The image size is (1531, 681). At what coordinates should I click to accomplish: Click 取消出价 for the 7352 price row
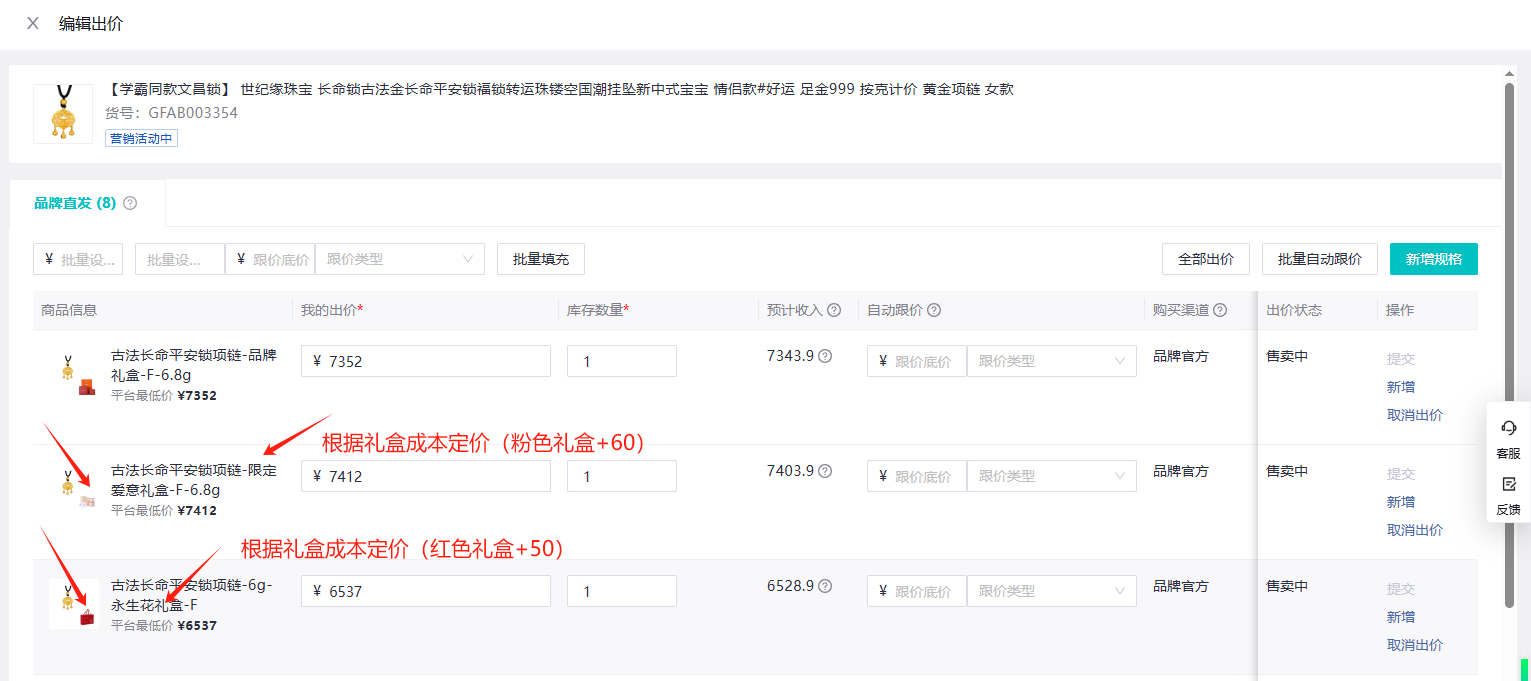point(1414,415)
